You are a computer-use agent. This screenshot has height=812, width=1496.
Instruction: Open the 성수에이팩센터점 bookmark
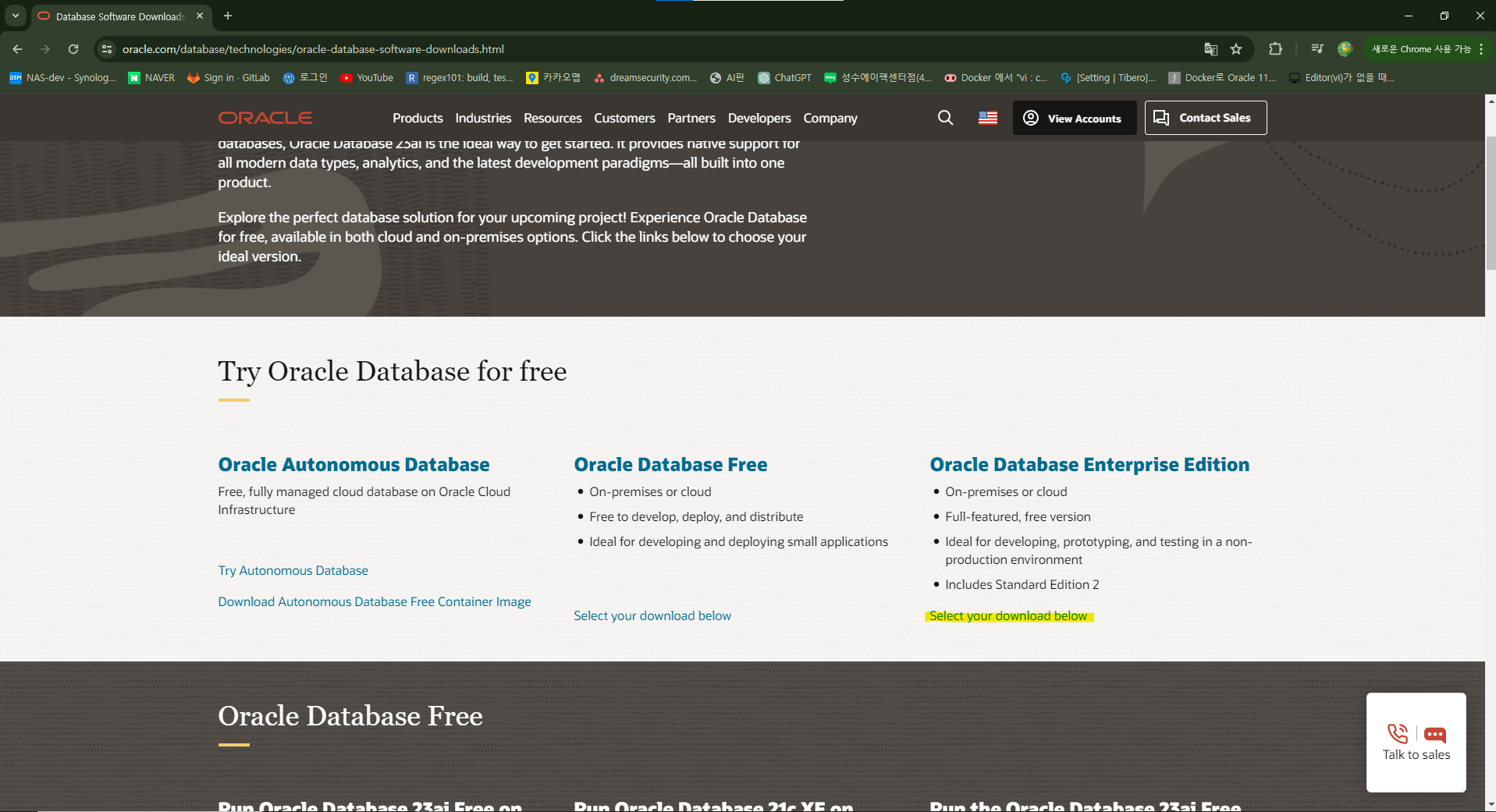point(878,78)
